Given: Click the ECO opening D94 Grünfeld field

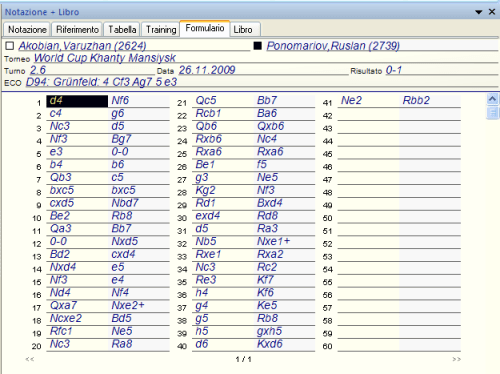Looking at the screenshot, I should pyautogui.click(x=101, y=82).
